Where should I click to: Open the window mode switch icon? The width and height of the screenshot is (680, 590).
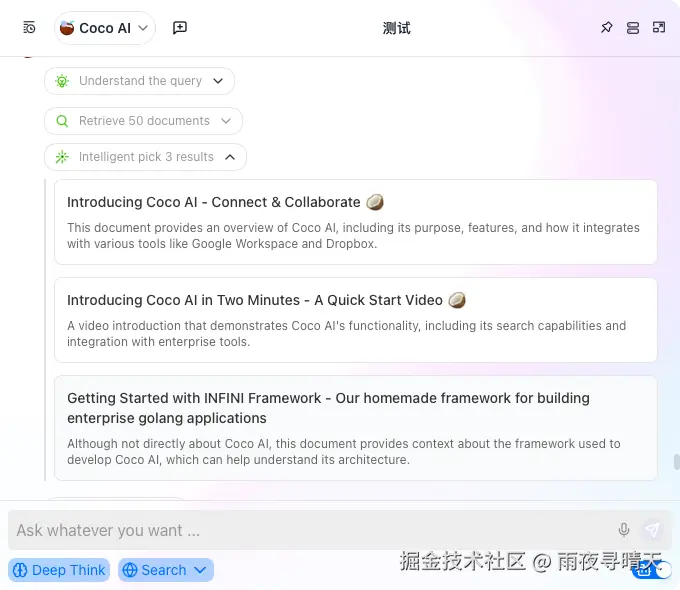tap(659, 28)
